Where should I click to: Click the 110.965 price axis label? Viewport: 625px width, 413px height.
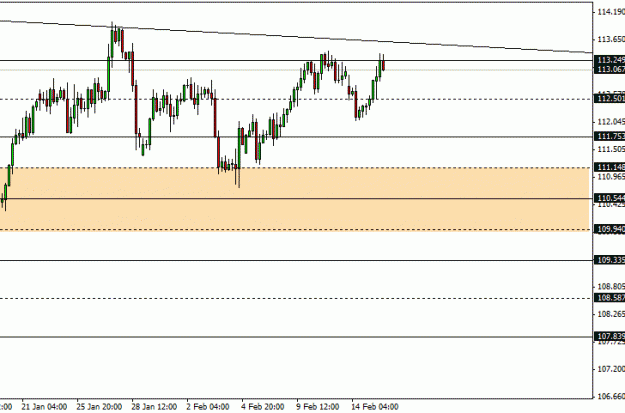(611, 177)
